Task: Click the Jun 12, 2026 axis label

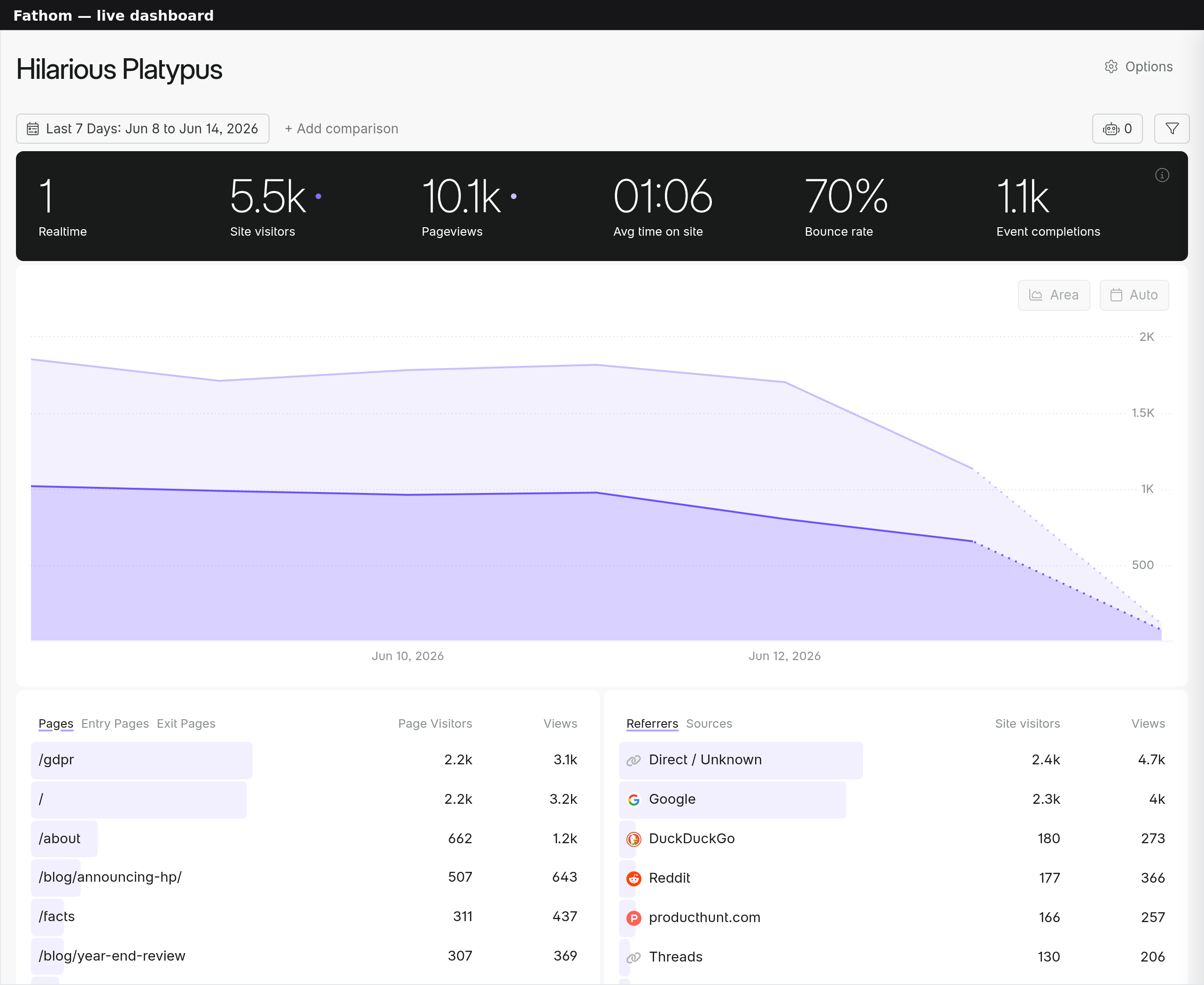Action: coord(785,656)
